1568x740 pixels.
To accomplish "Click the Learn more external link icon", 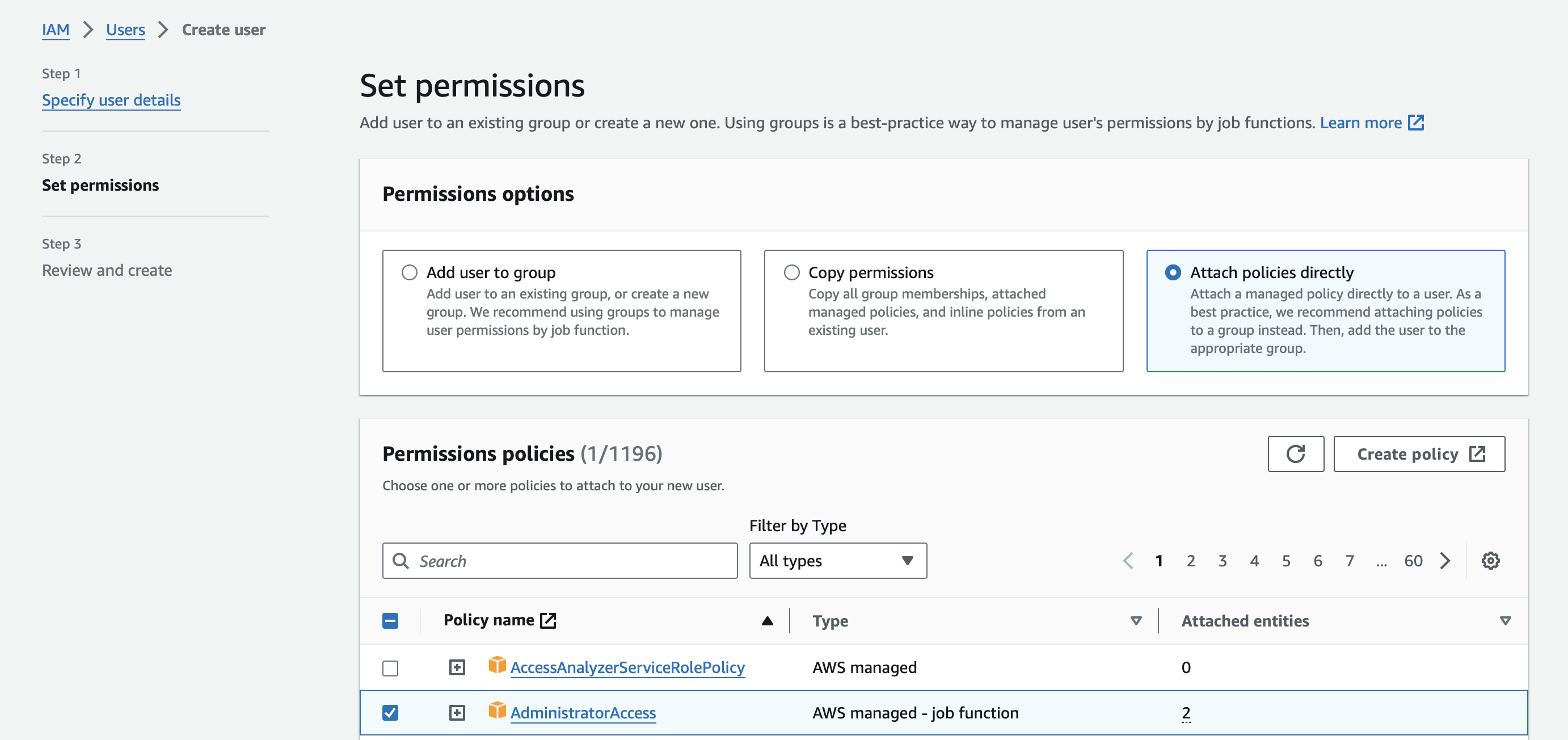I will [x=1416, y=123].
